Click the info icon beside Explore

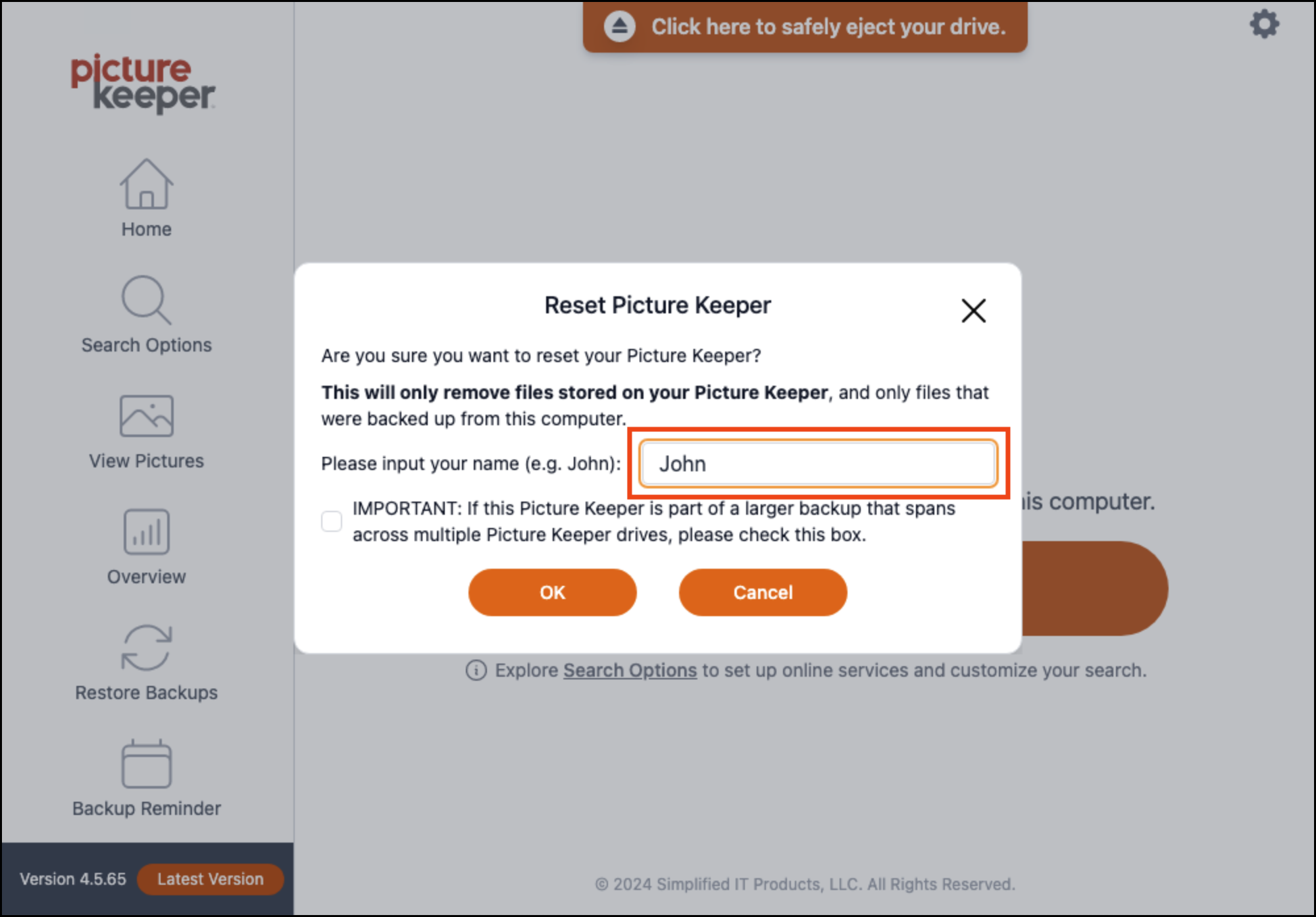pos(476,670)
